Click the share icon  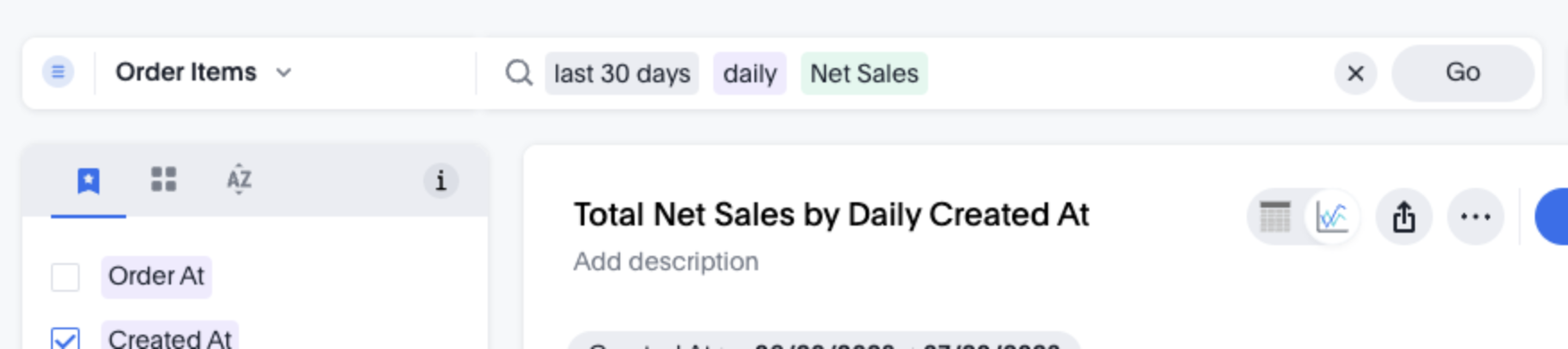tap(1404, 217)
